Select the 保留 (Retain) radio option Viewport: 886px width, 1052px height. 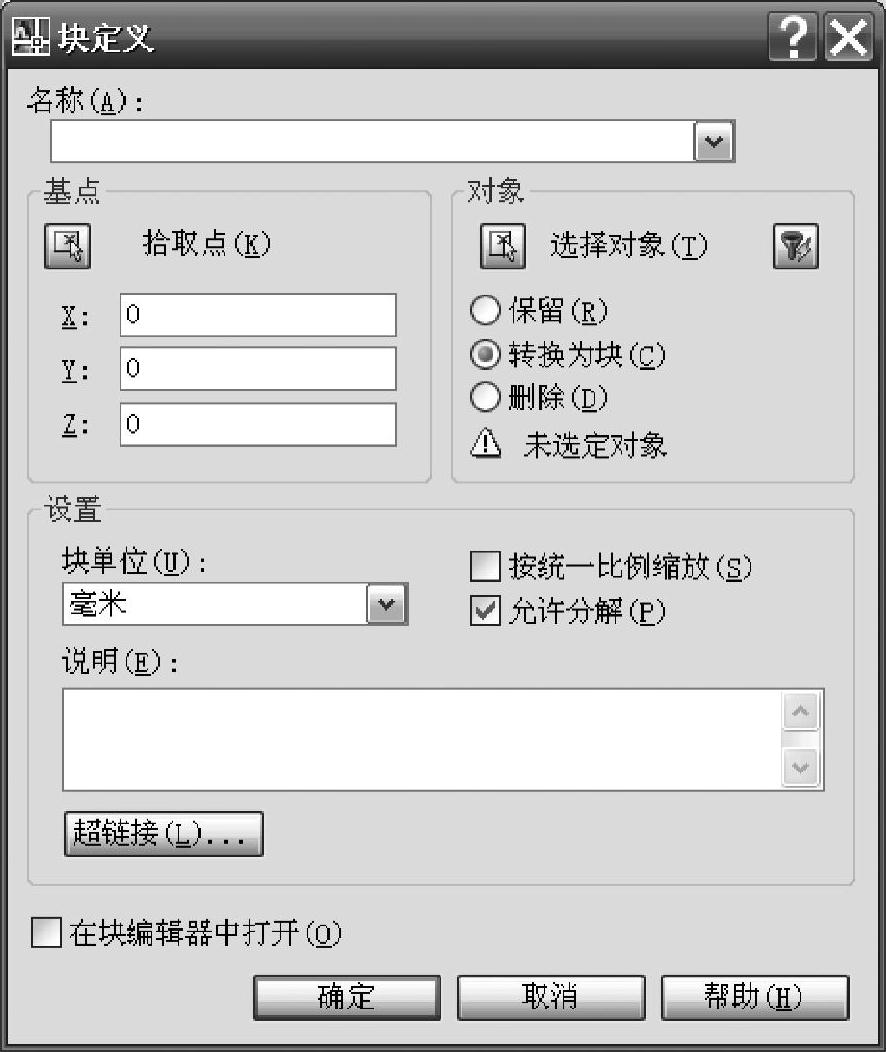[x=485, y=311]
